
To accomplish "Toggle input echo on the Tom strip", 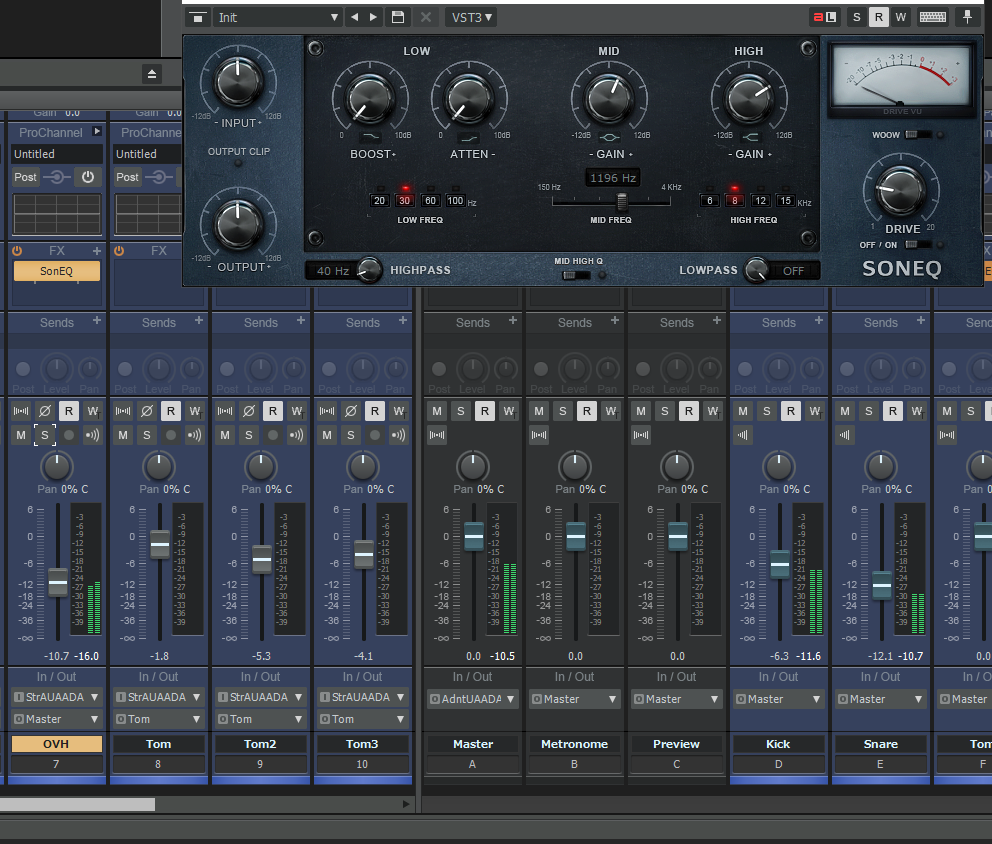I will [x=194, y=435].
